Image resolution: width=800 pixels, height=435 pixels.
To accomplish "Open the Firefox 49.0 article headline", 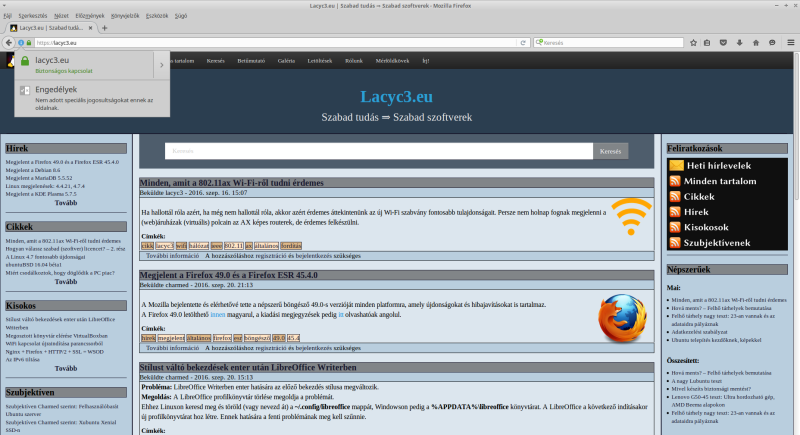I will coord(229,275).
